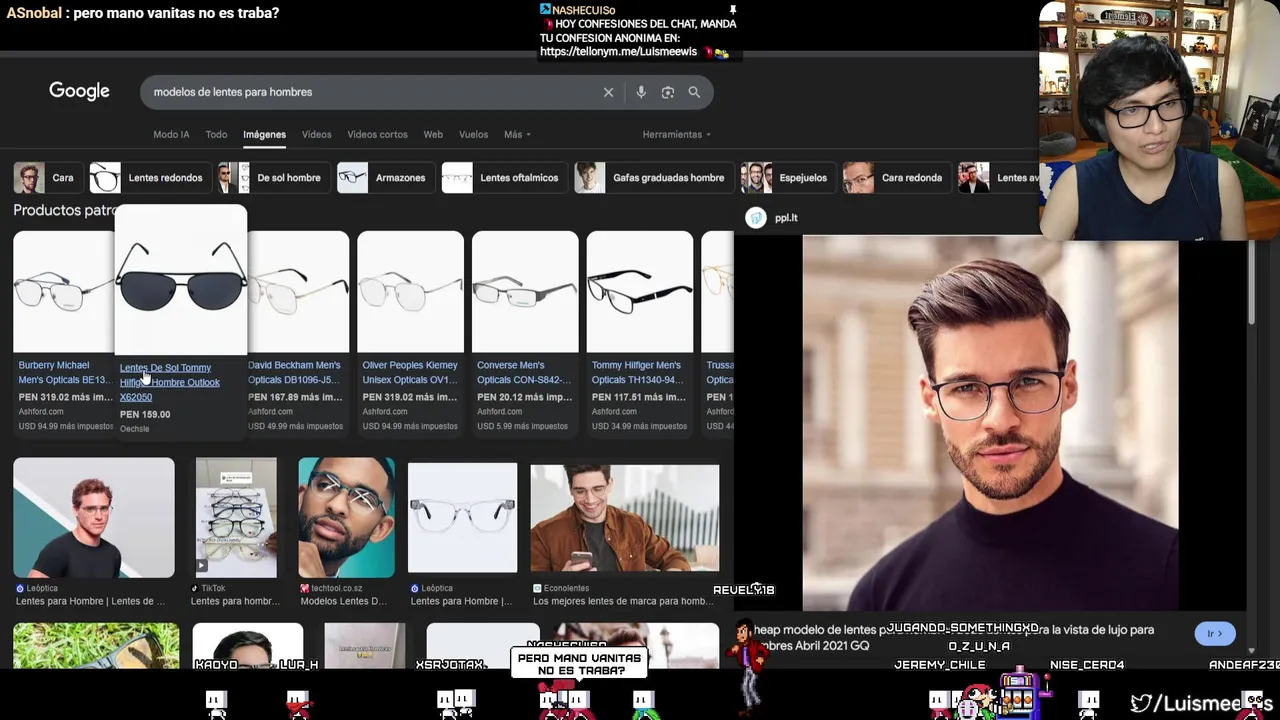Click 'Modelos Lentes D...' caption link
The height and width of the screenshot is (720, 1280).
pos(344,601)
